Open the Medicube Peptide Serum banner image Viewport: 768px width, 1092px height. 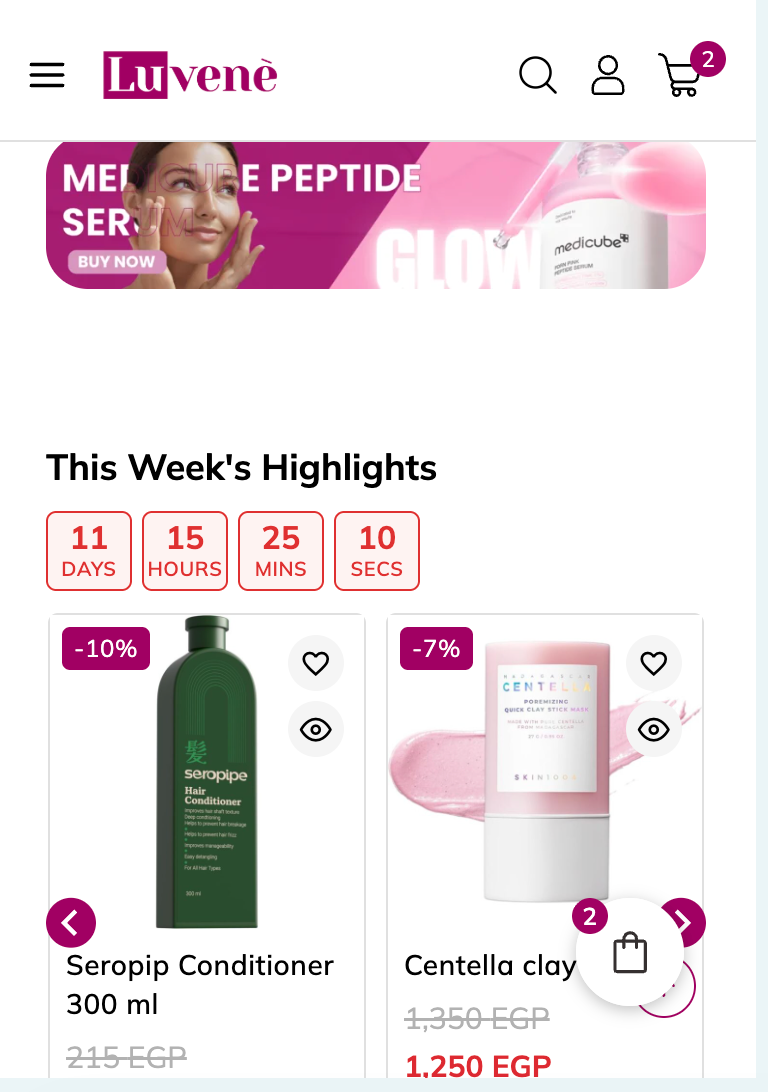376,215
